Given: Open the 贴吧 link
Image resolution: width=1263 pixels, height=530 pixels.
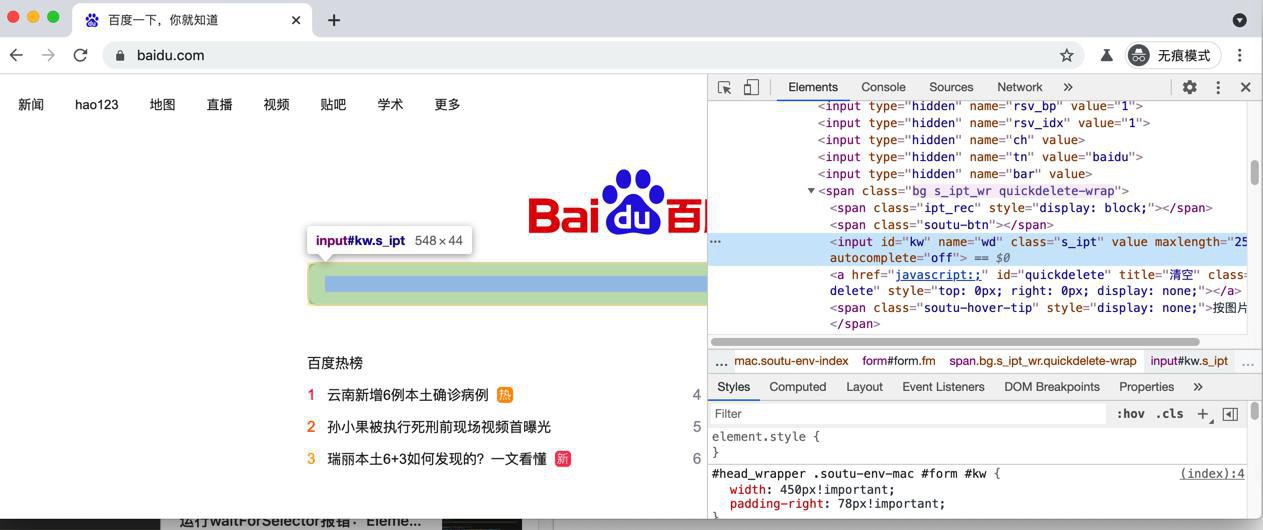Looking at the screenshot, I should pyautogui.click(x=333, y=104).
